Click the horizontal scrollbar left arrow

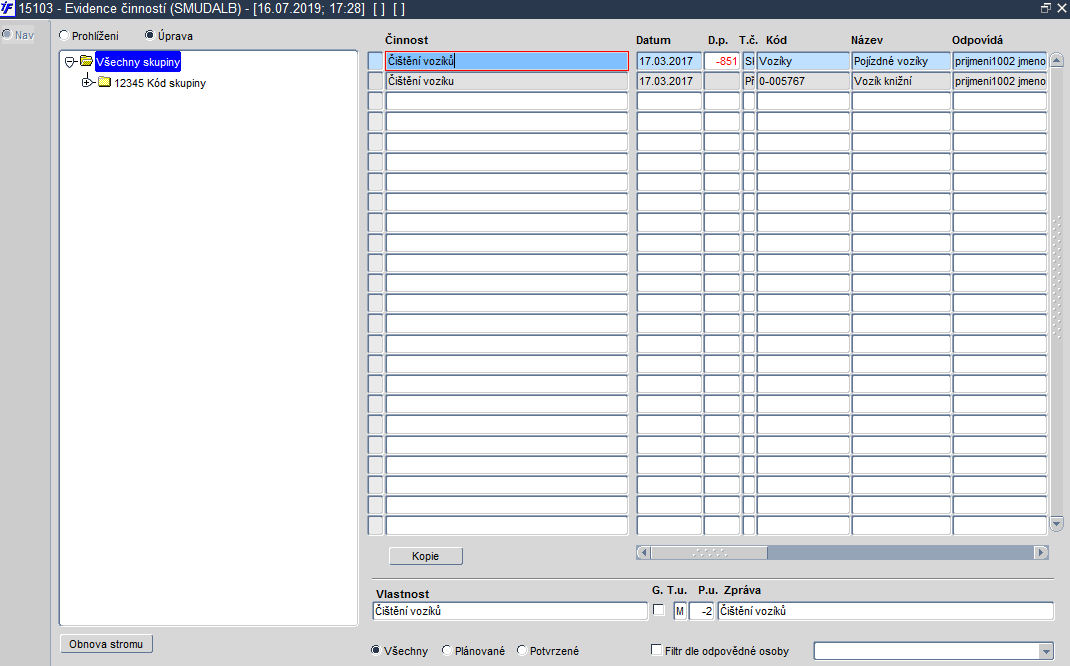643,553
